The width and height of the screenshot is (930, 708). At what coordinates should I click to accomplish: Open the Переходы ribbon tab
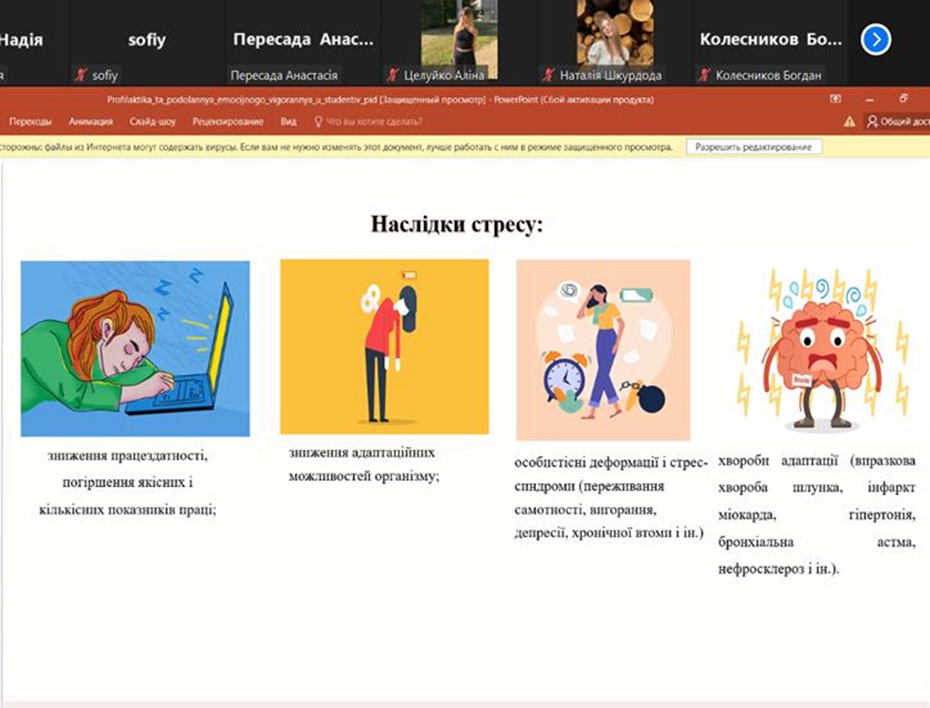coord(30,122)
